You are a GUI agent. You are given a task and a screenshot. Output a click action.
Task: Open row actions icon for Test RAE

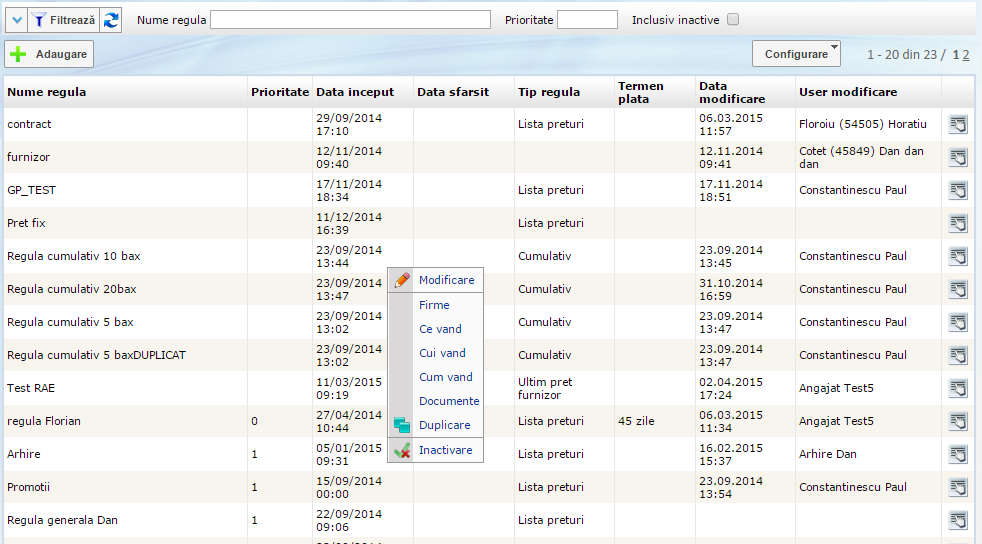[x=958, y=388]
